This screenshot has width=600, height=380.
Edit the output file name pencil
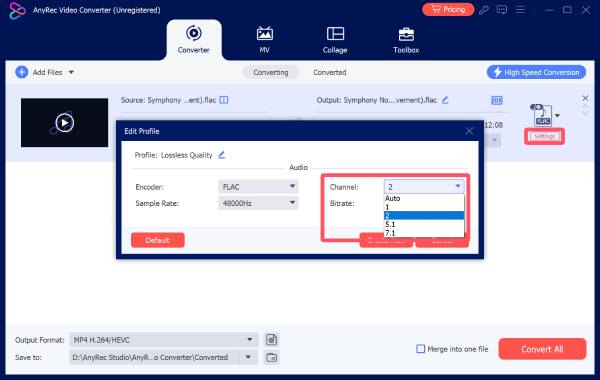(445, 100)
